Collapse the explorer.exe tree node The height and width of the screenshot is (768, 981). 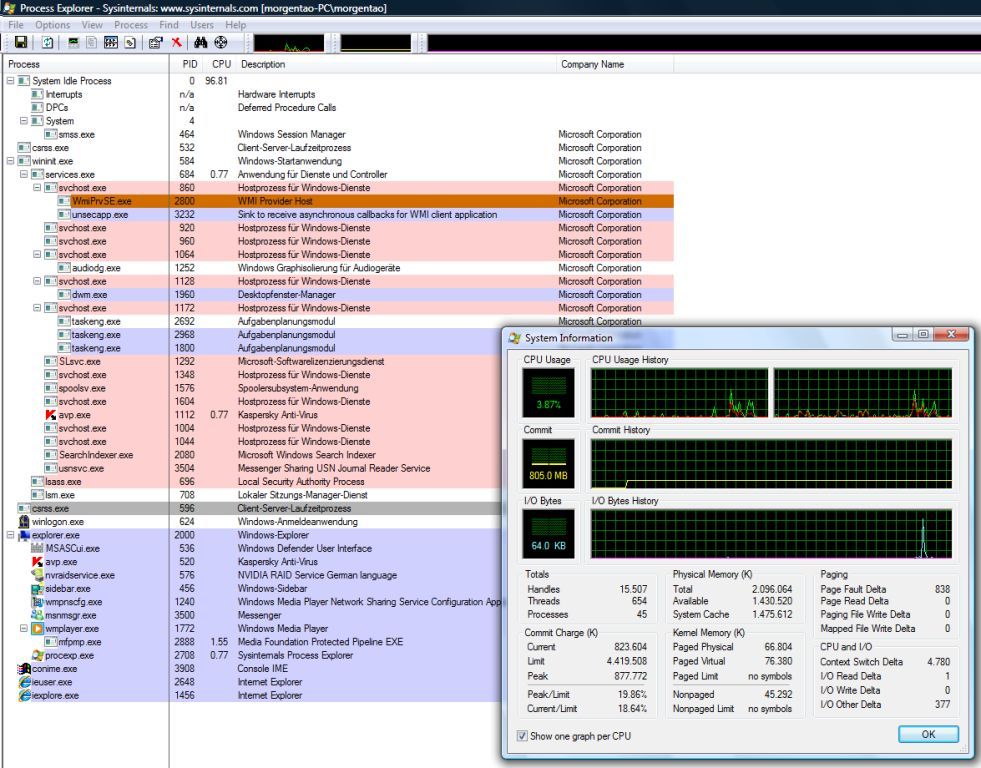click(11, 535)
